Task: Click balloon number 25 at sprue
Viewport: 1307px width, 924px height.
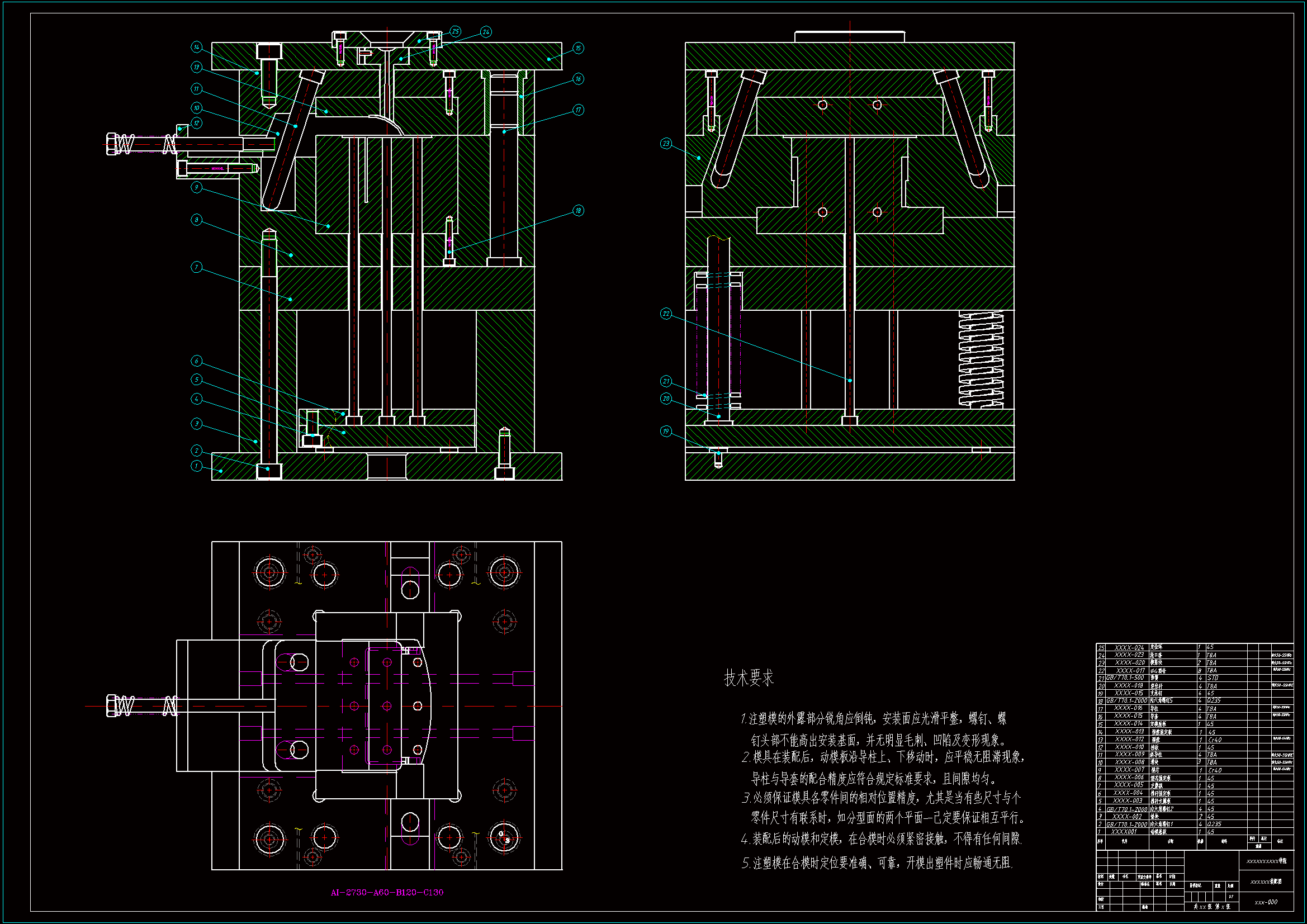Action: point(456,31)
